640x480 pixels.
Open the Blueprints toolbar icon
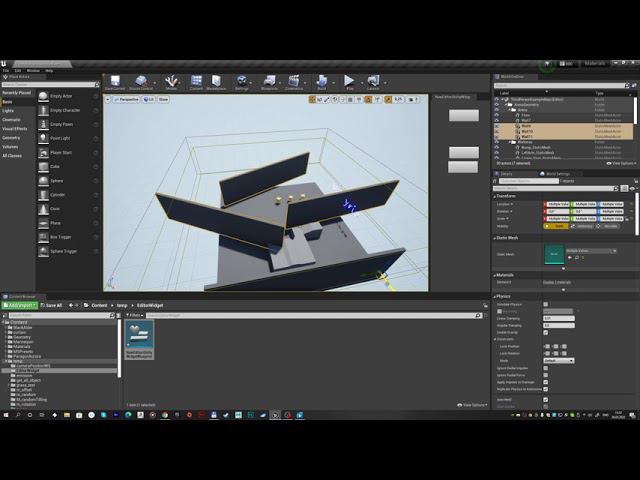tap(269, 81)
